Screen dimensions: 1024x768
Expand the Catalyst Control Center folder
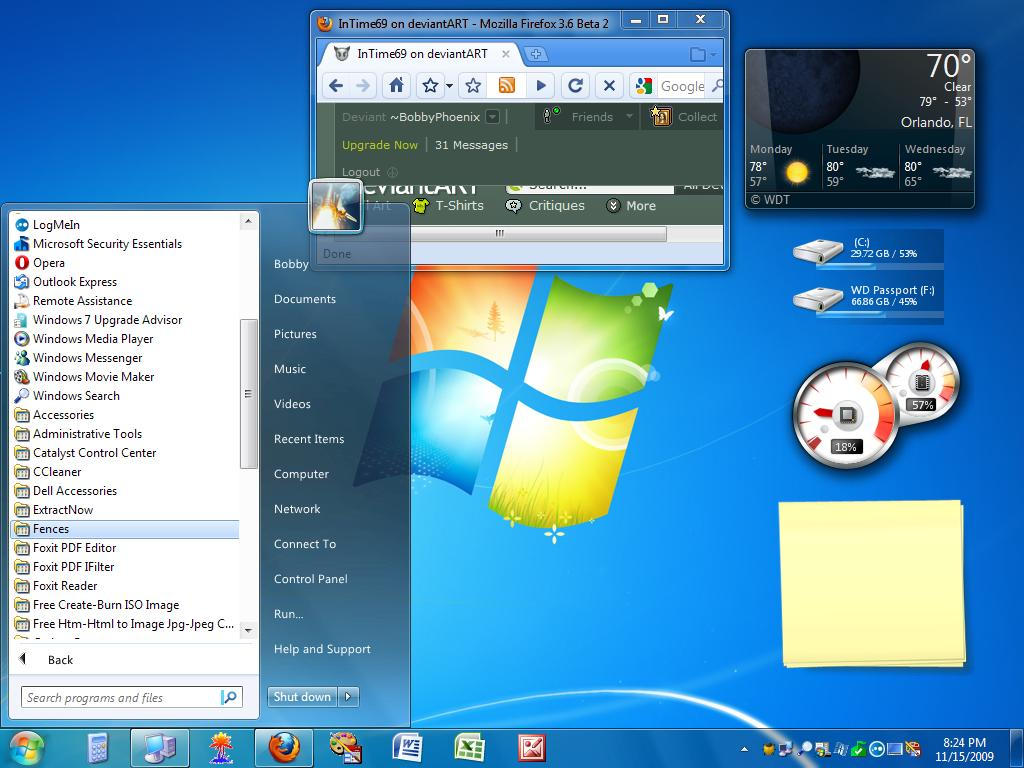(x=85, y=453)
